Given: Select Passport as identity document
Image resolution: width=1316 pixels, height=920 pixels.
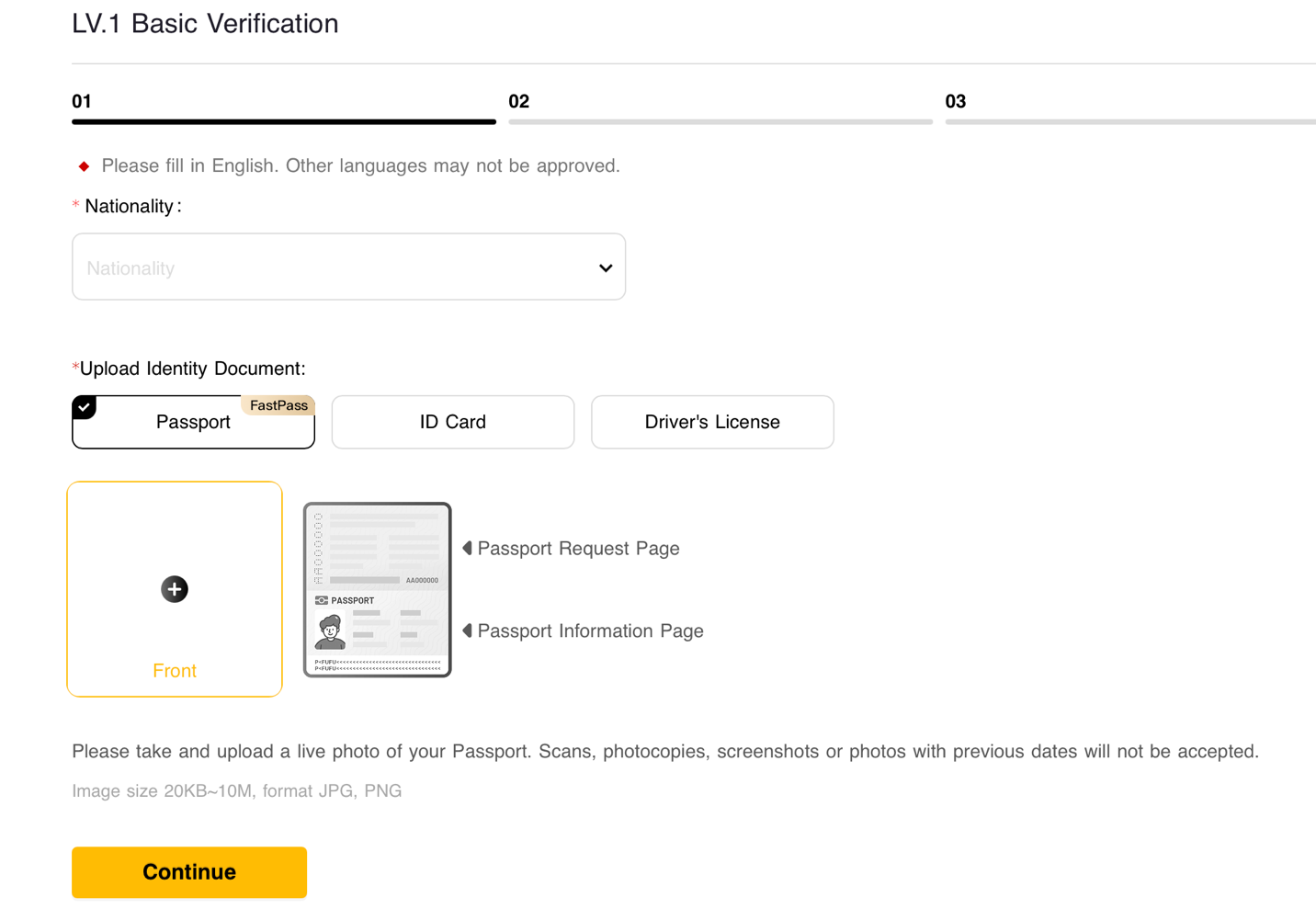Looking at the screenshot, I should (x=193, y=422).
